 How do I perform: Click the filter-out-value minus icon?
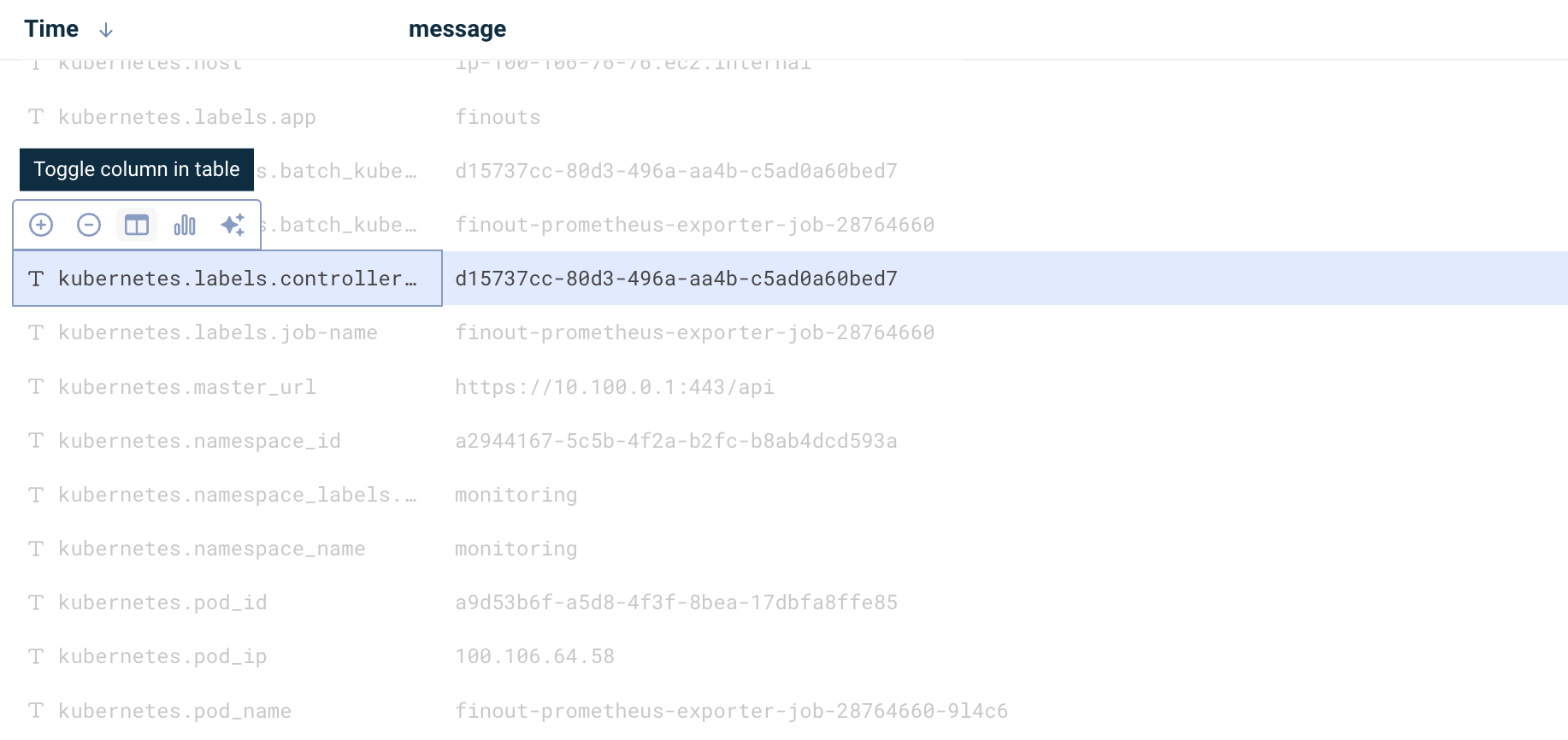point(89,225)
